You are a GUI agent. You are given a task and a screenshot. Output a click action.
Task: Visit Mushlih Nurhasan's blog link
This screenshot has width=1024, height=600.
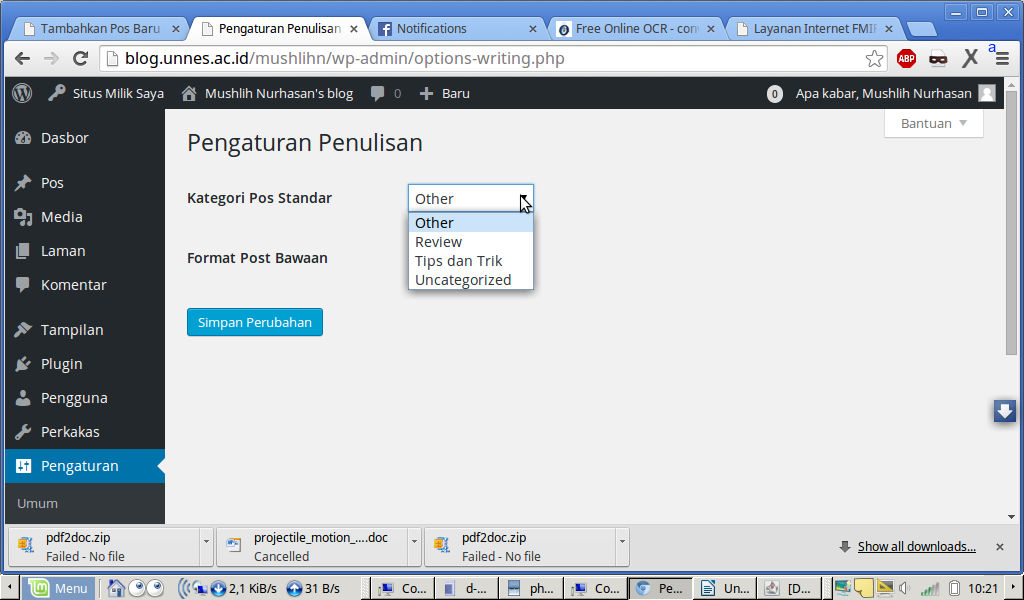pos(267,93)
